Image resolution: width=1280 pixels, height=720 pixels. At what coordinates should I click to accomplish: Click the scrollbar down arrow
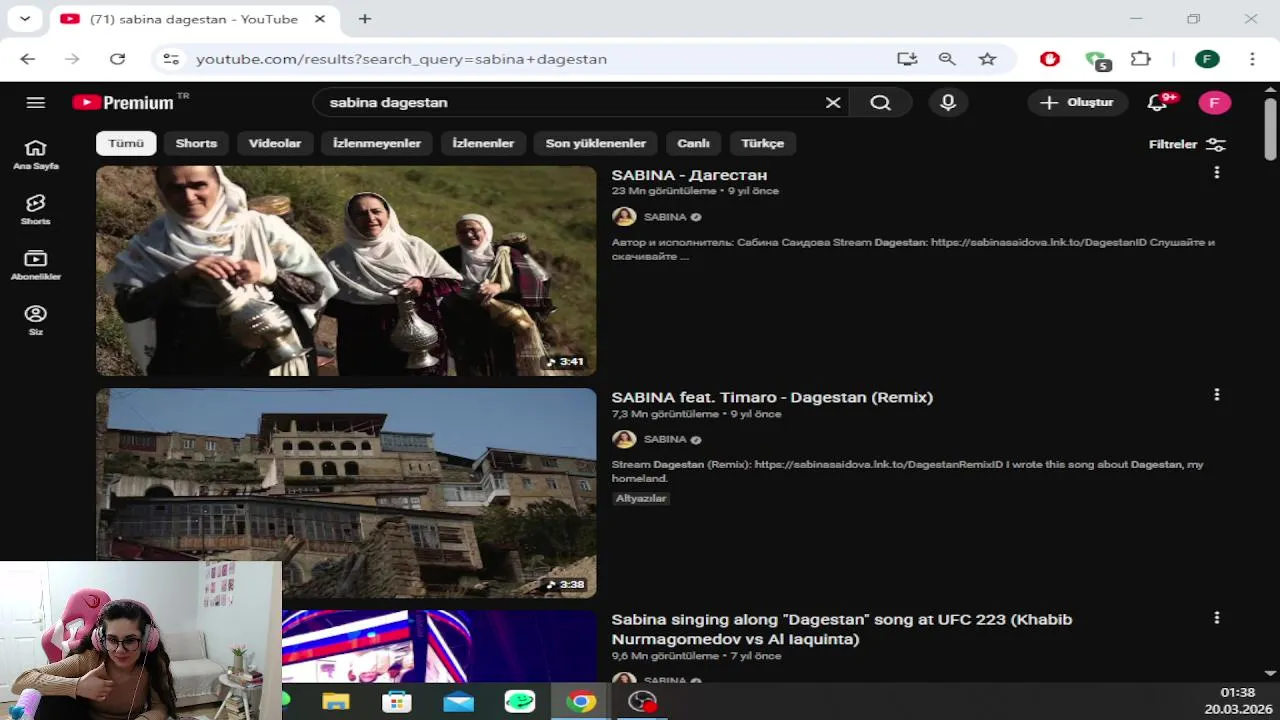point(1270,673)
